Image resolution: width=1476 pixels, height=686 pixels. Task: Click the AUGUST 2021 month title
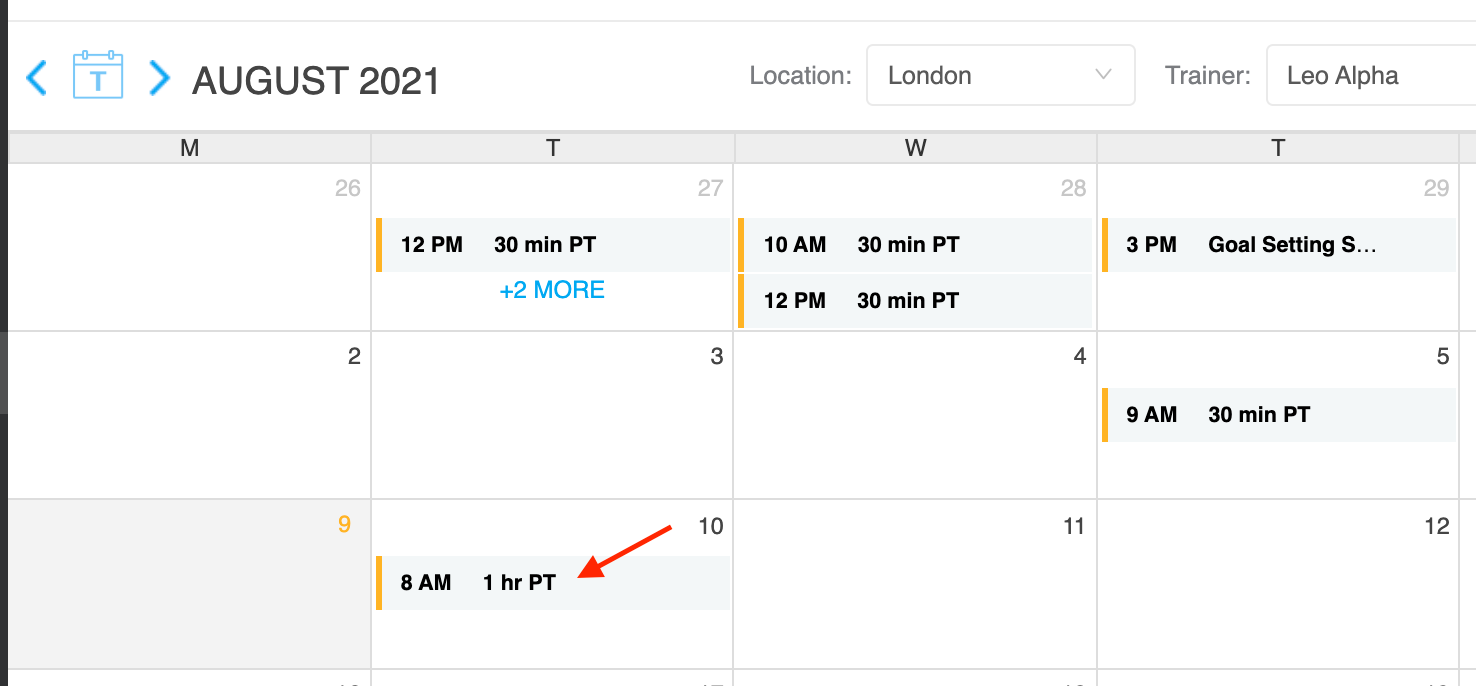pos(316,81)
